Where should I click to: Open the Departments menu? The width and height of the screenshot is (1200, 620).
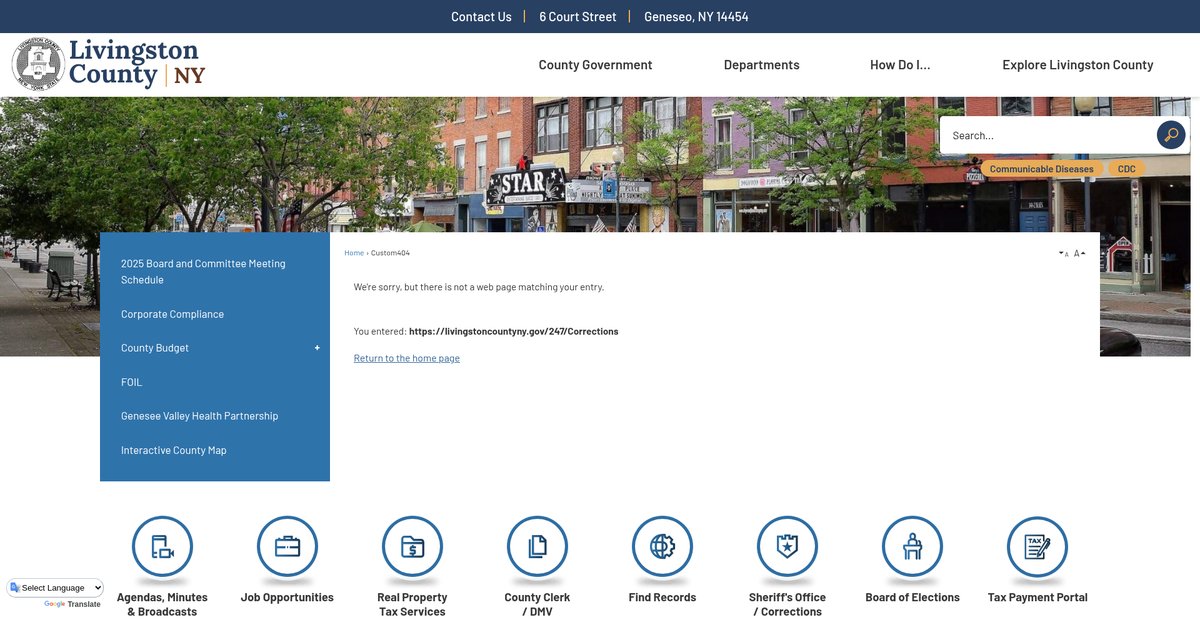tap(762, 65)
